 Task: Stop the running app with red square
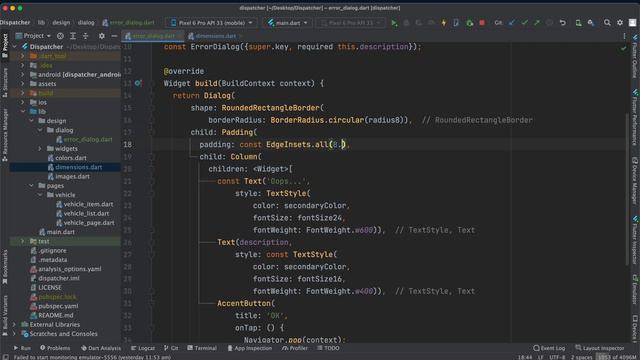[482, 23]
